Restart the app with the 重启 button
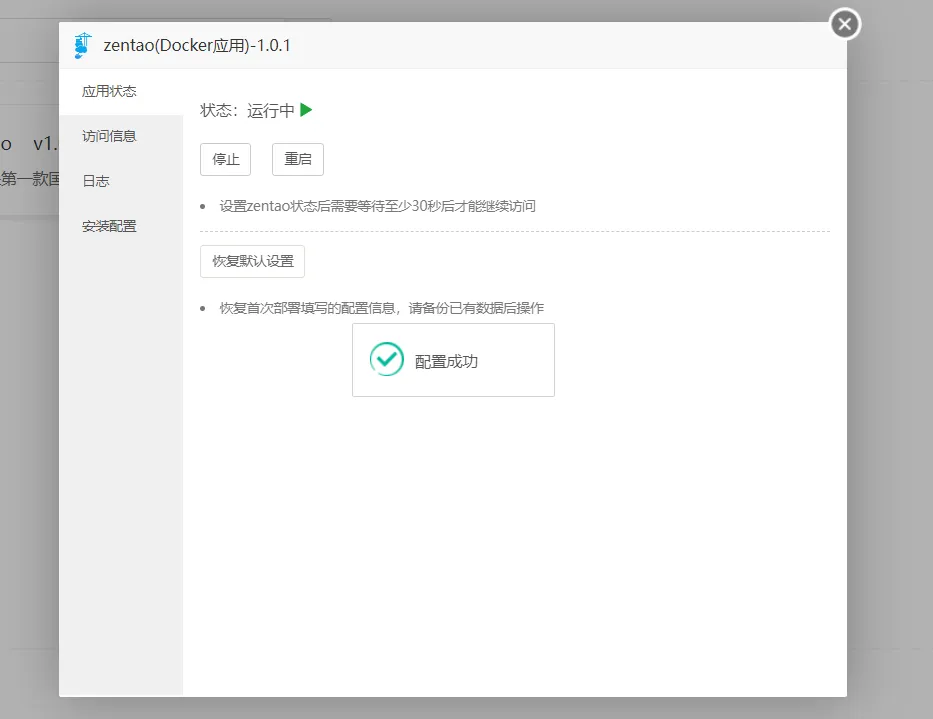Screen dimensions: 933x719 (298, 160)
